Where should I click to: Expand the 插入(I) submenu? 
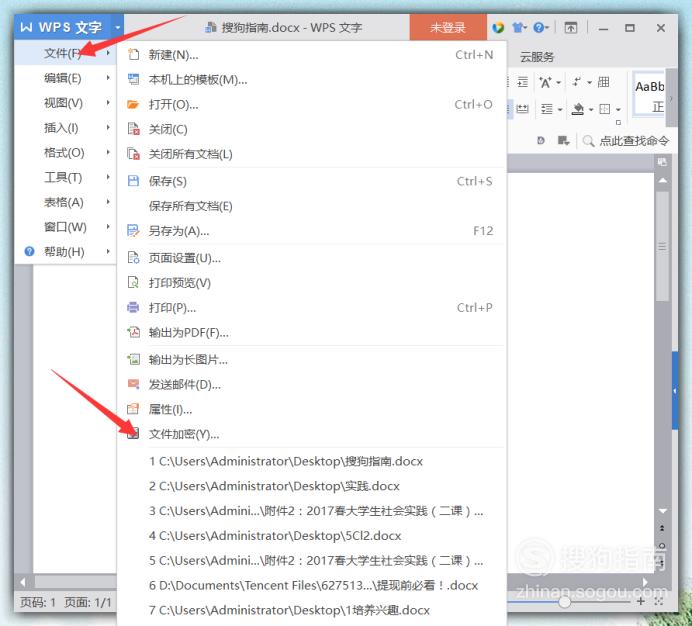point(65,128)
